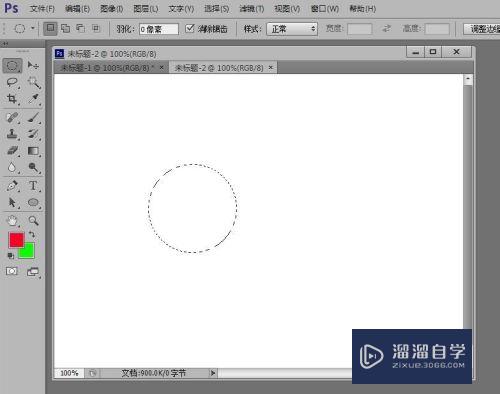
Task: Click the height input field
Action: [x=437, y=29]
